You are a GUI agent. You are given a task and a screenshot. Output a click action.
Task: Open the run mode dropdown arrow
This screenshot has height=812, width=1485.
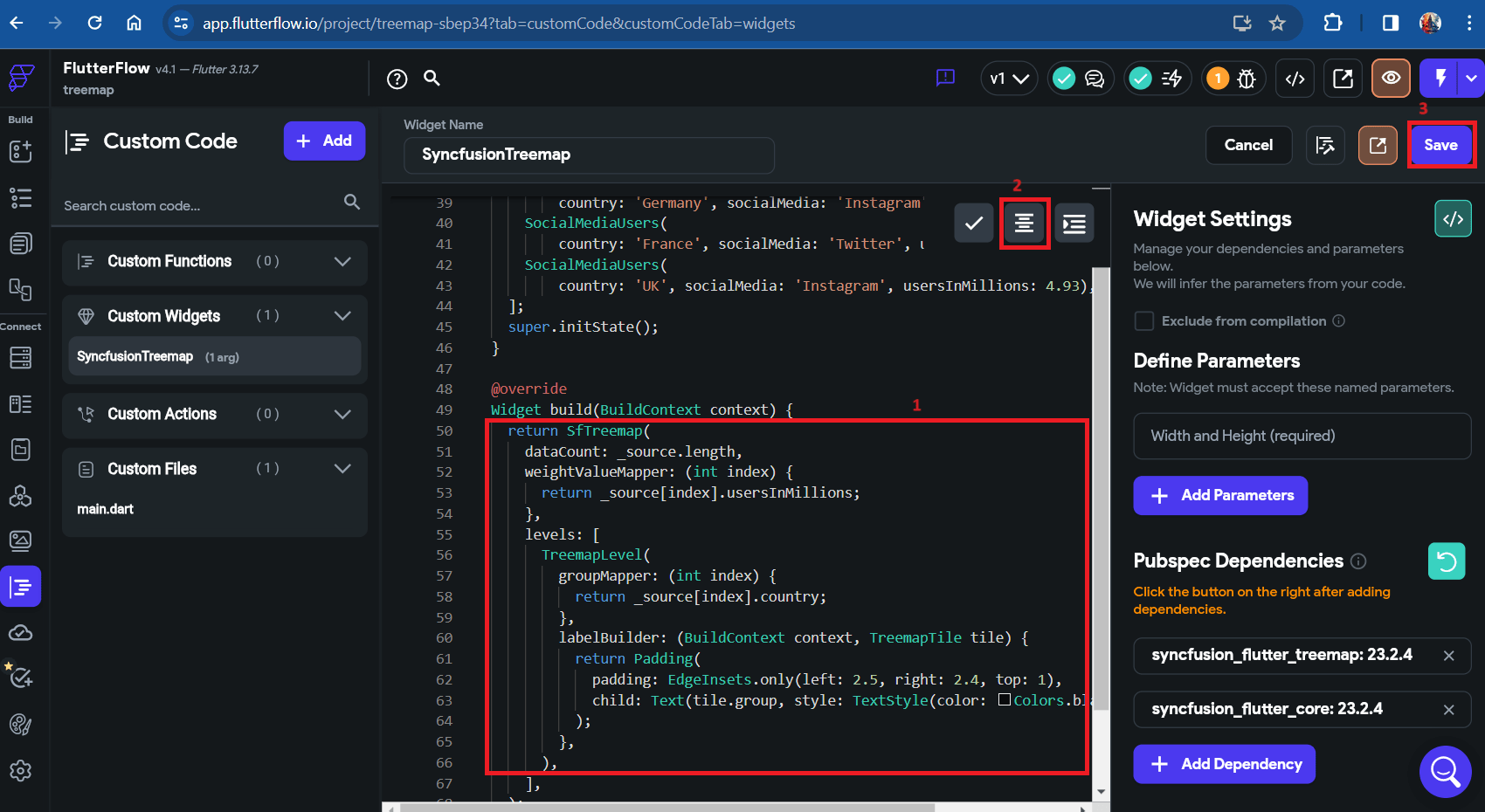1472,79
